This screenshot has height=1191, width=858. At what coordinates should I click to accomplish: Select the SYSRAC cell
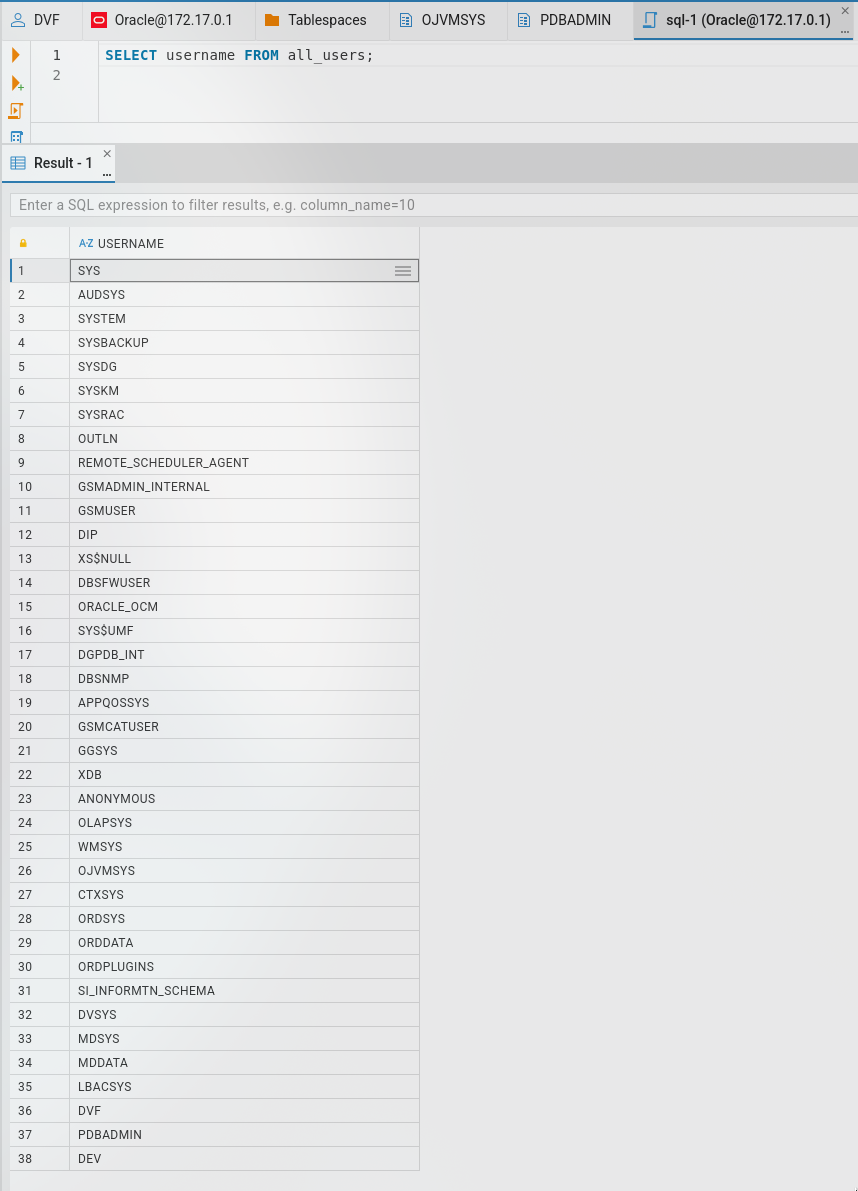pos(244,415)
